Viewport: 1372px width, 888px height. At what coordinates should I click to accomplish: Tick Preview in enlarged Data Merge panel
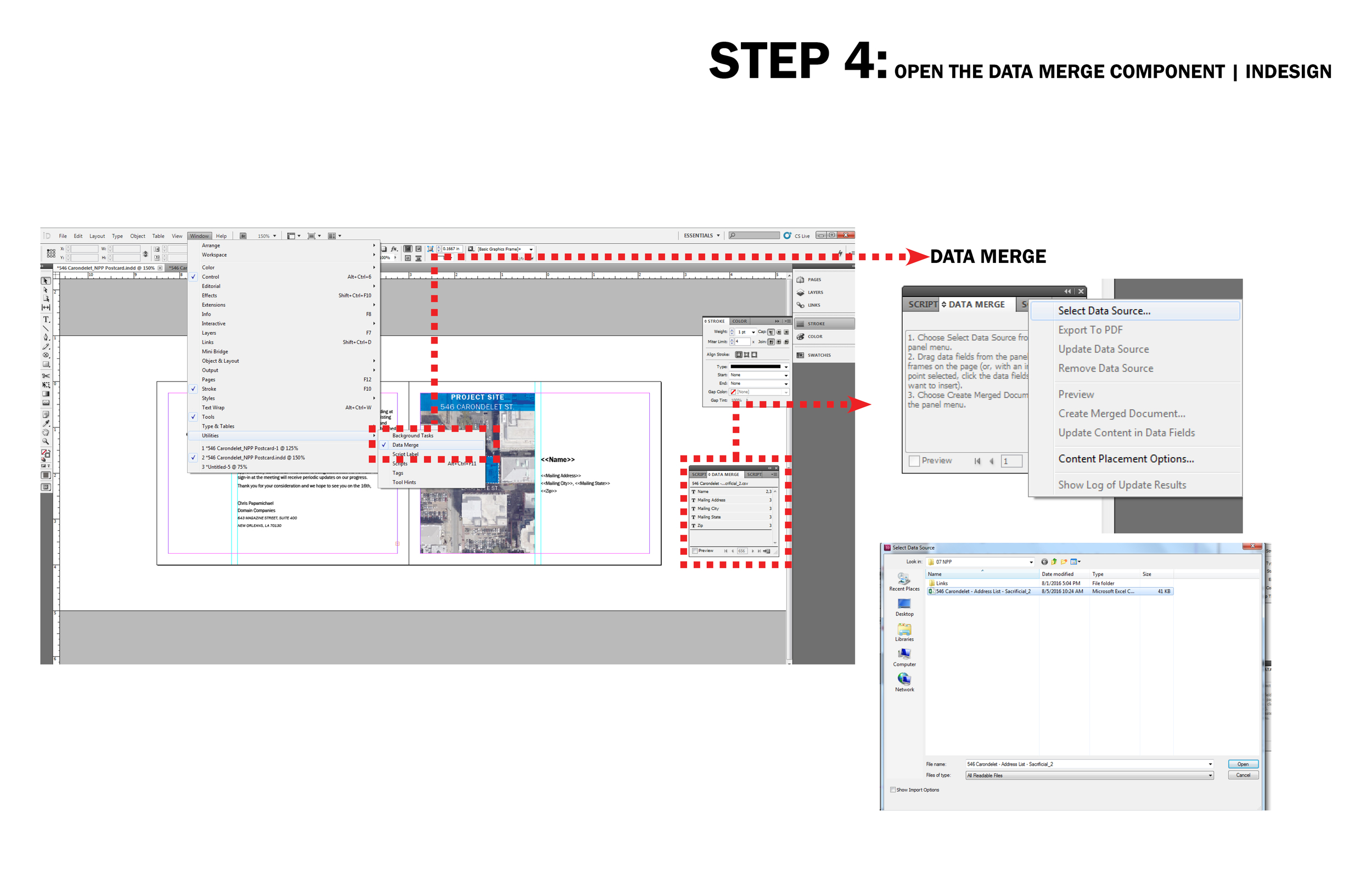(914, 460)
